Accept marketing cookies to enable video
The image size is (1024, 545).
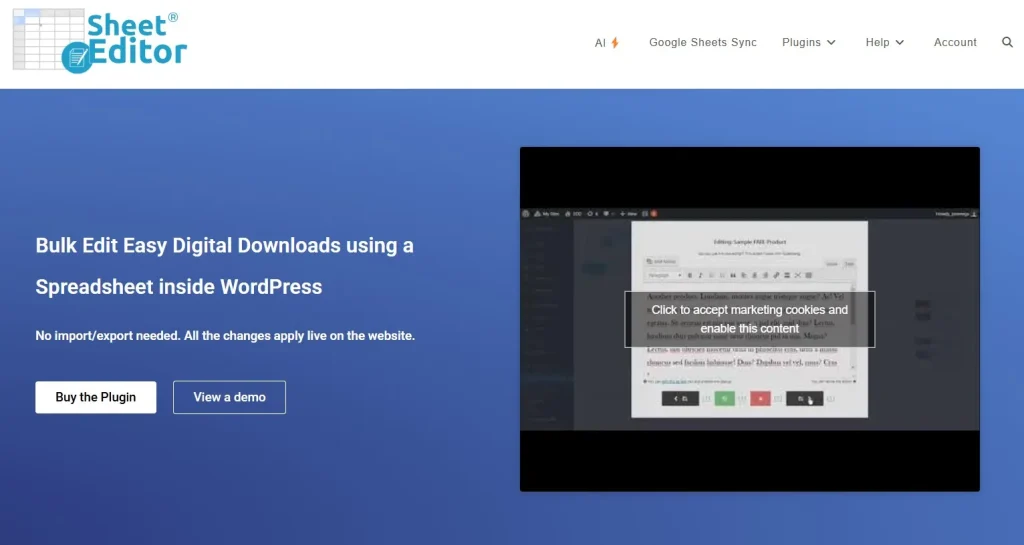750,319
